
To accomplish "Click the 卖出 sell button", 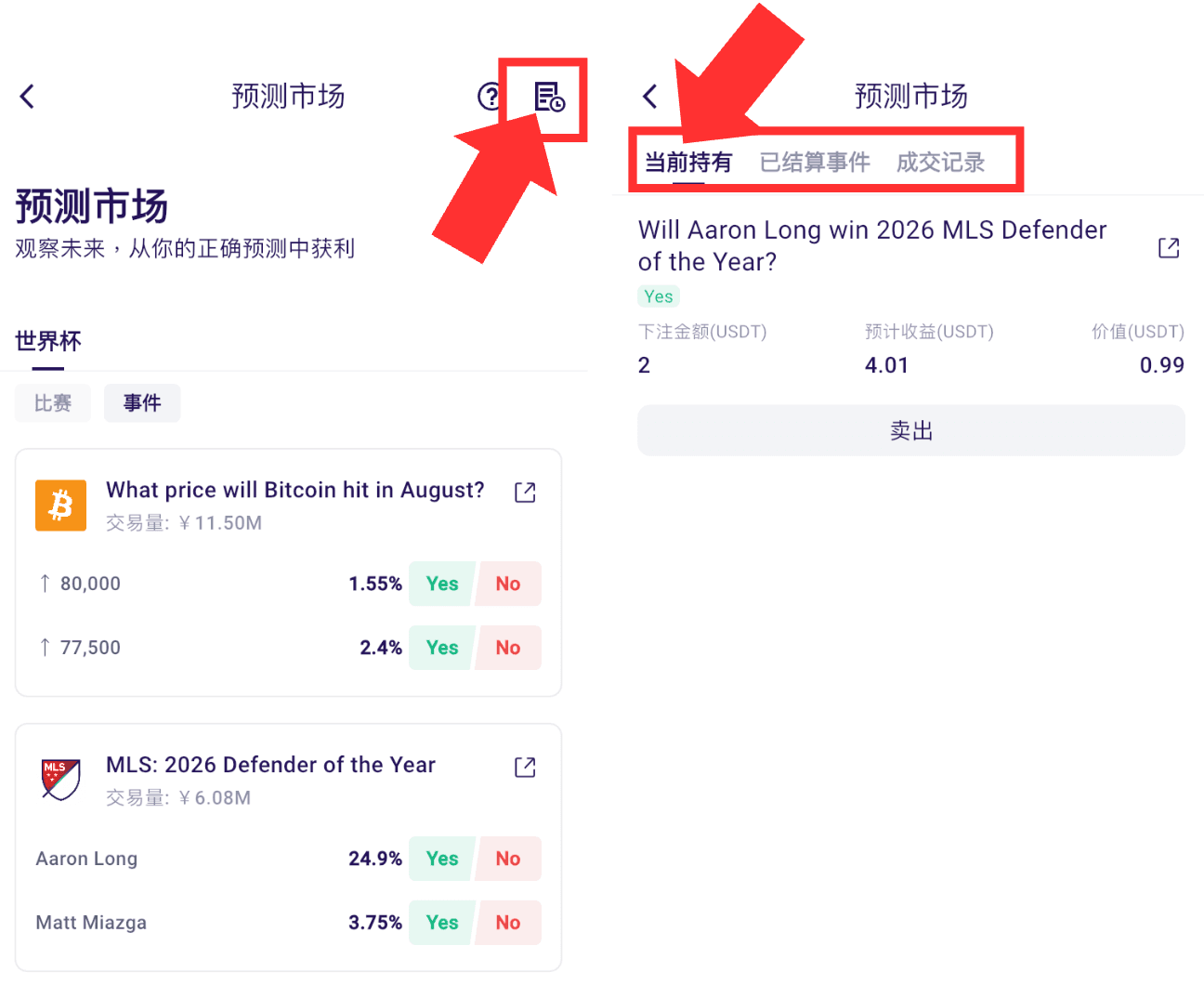I will pyautogui.click(x=910, y=430).
